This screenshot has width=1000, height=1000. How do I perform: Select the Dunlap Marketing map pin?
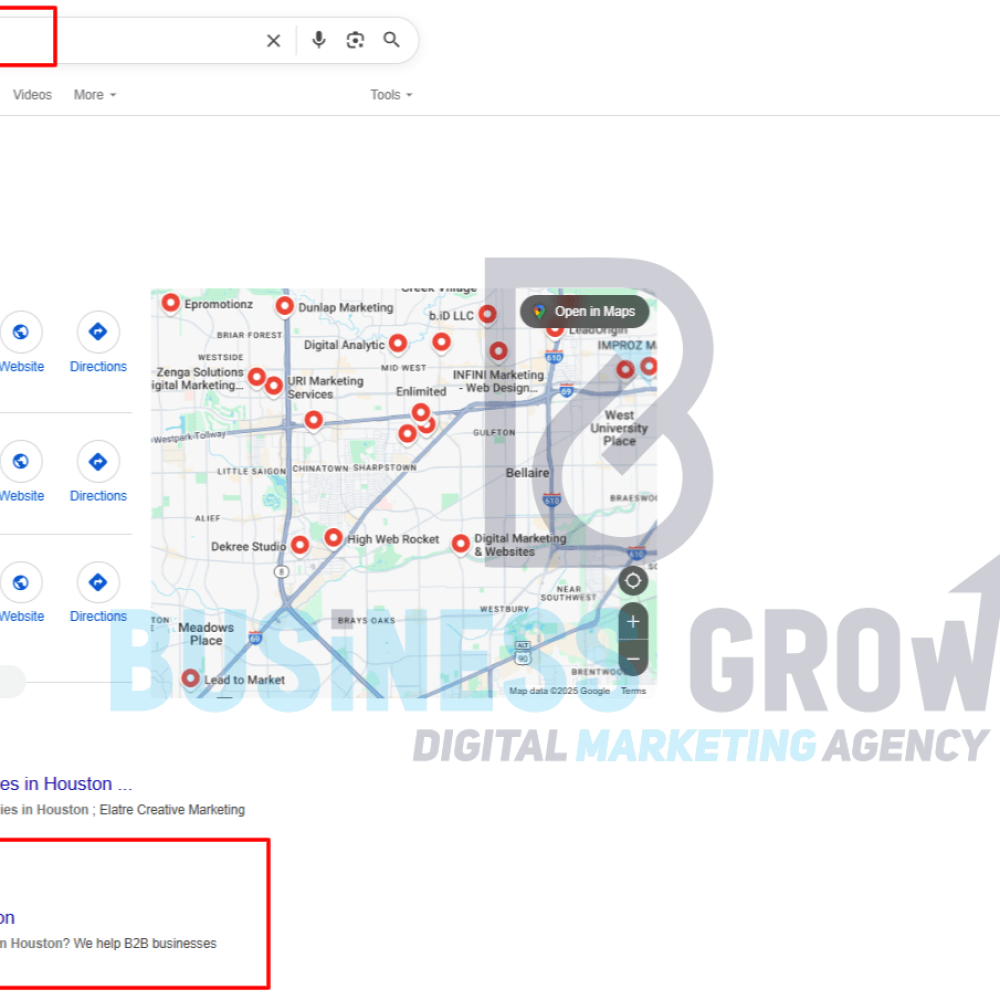click(x=284, y=305)
